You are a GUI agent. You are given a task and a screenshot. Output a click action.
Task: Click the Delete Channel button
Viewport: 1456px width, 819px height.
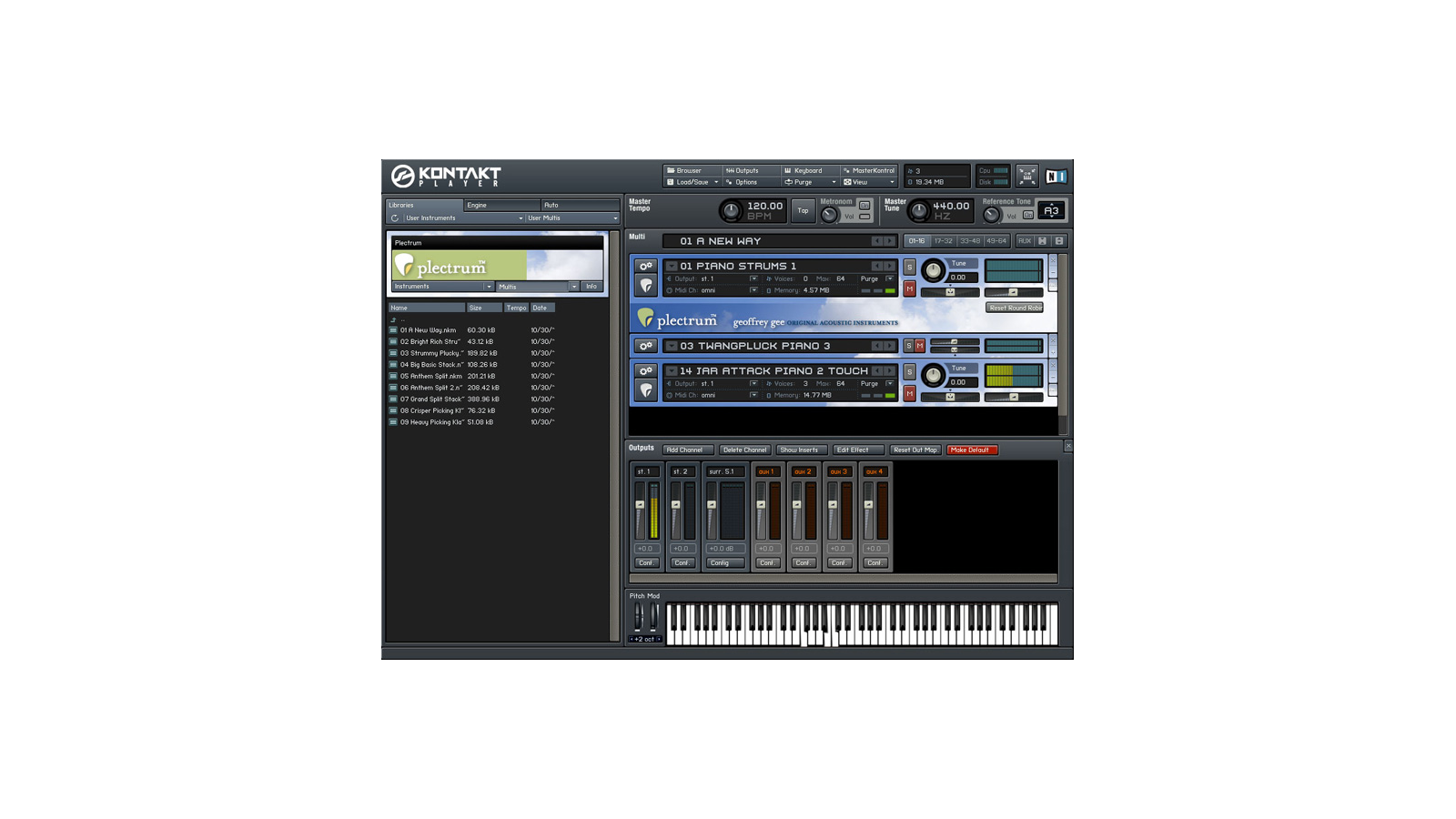point(744,450)
